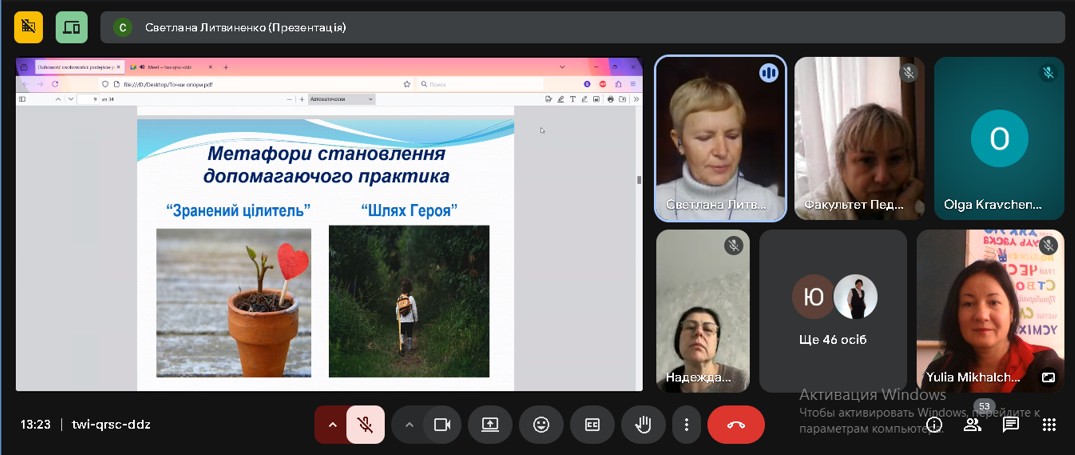1075x455 pixels.
Task: Raise your hand
Action: pyautogui.click(x=643, y=425)
